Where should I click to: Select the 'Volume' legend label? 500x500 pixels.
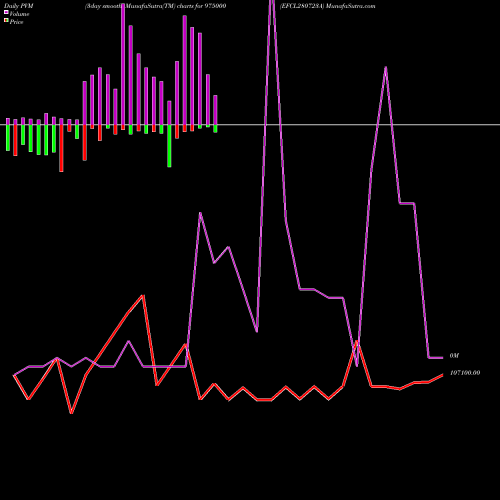pyautogui.click(x=19, y=14)
